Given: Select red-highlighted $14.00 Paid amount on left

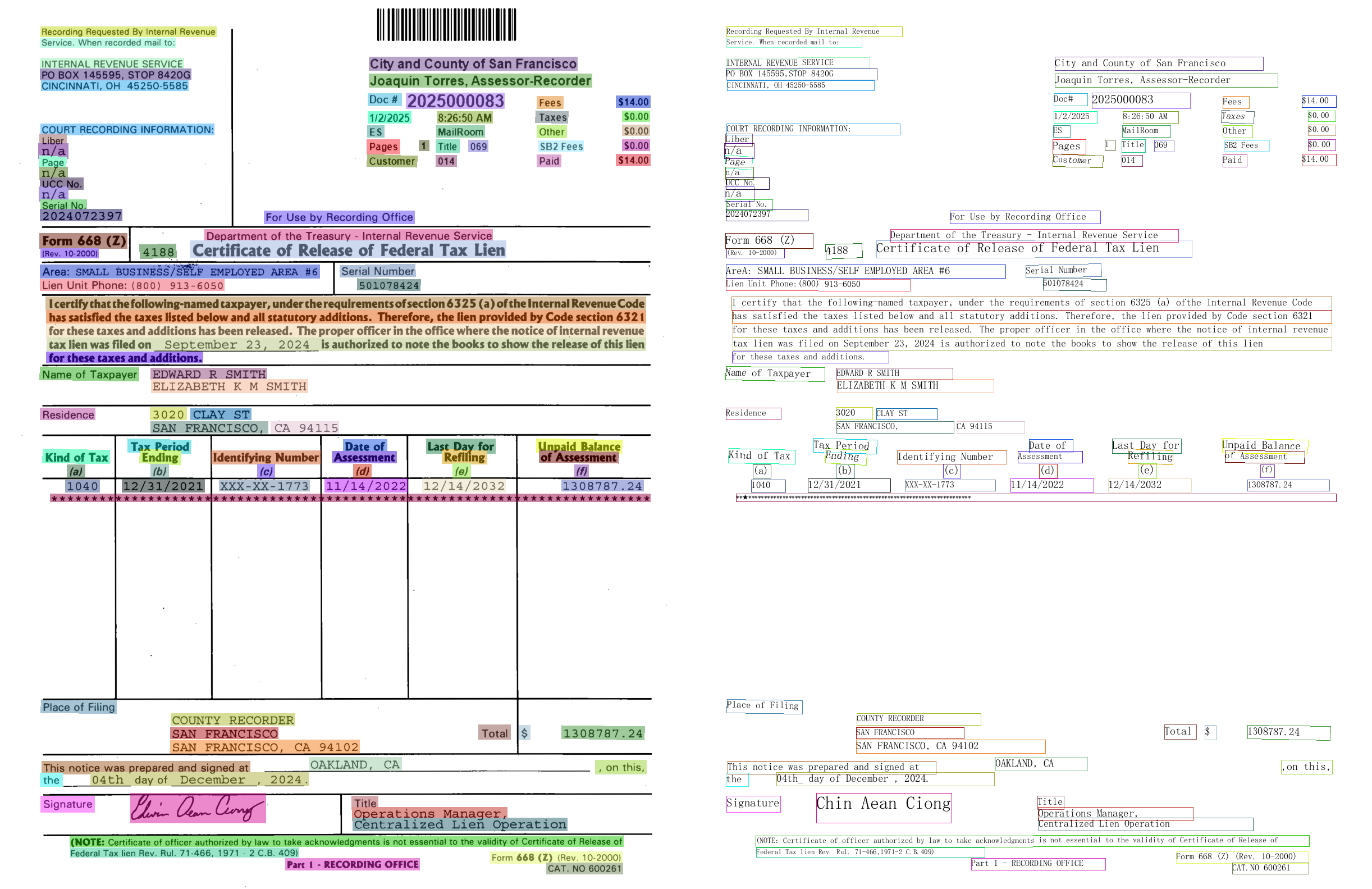Looking at the screenshot, I should coord(633,160).
